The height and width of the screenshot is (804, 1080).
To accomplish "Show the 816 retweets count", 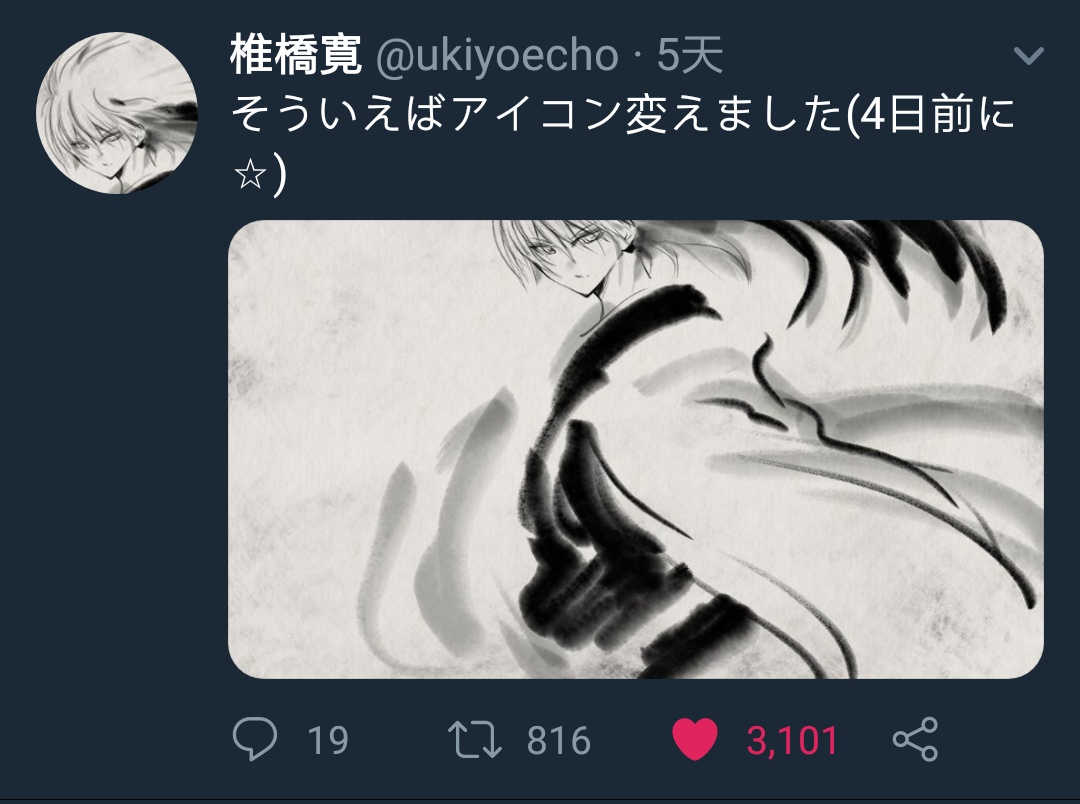I will [x=559, y=741].
